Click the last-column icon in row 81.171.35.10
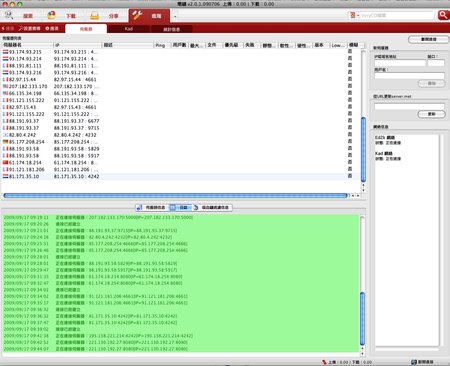The width and height of the screenshot is (450, 366). pos(350,176)
